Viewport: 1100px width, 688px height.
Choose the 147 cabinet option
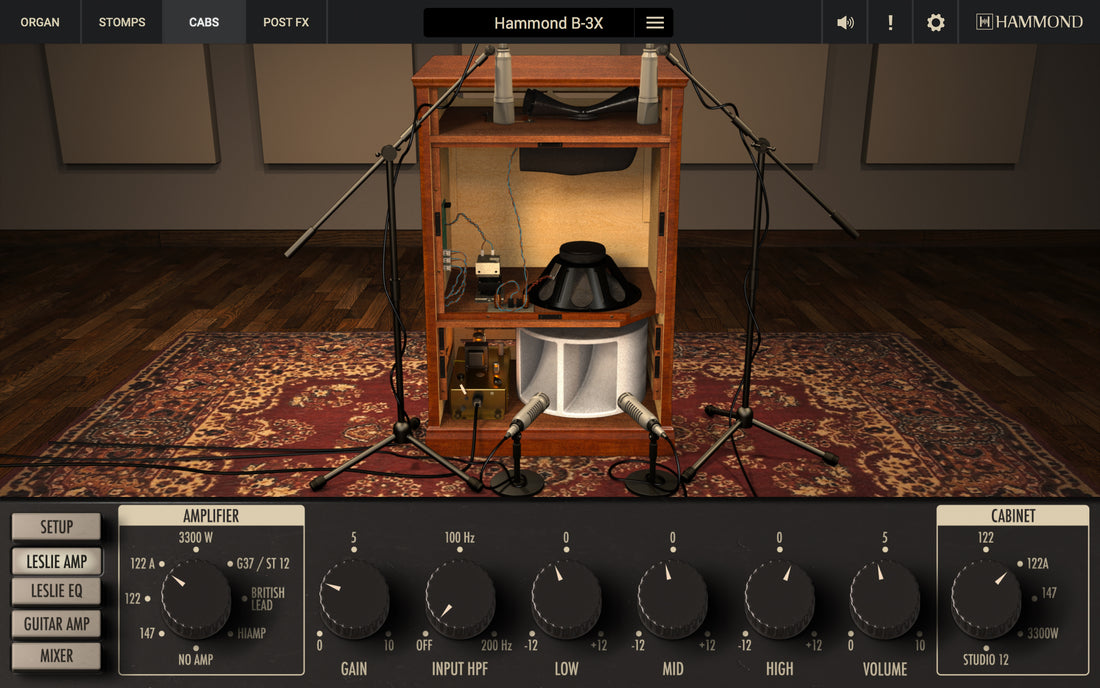1049,593
